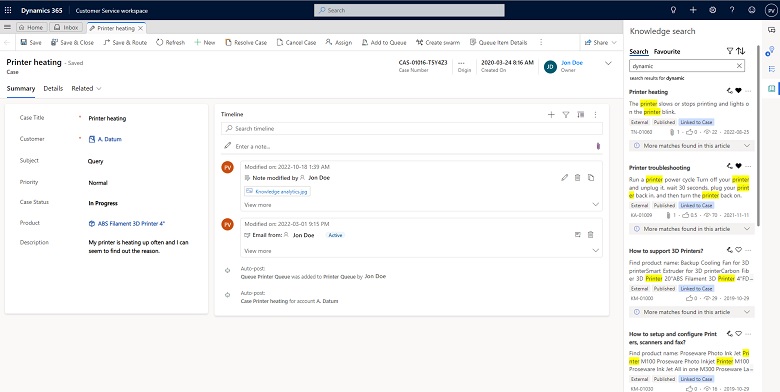
Task: Create a New case record
Action: pos(205,43)
